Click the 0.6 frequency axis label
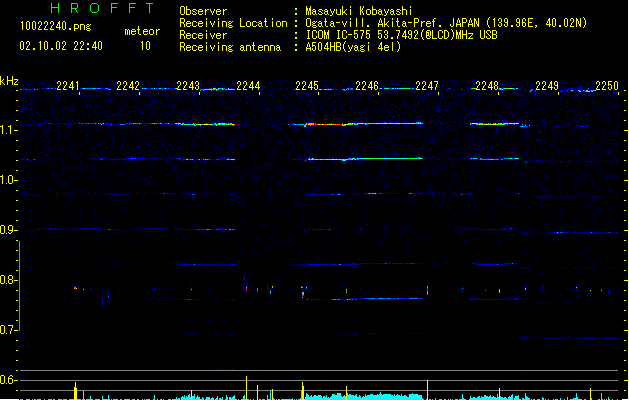This screenshot has height=400, width=629. coord(9,380)
